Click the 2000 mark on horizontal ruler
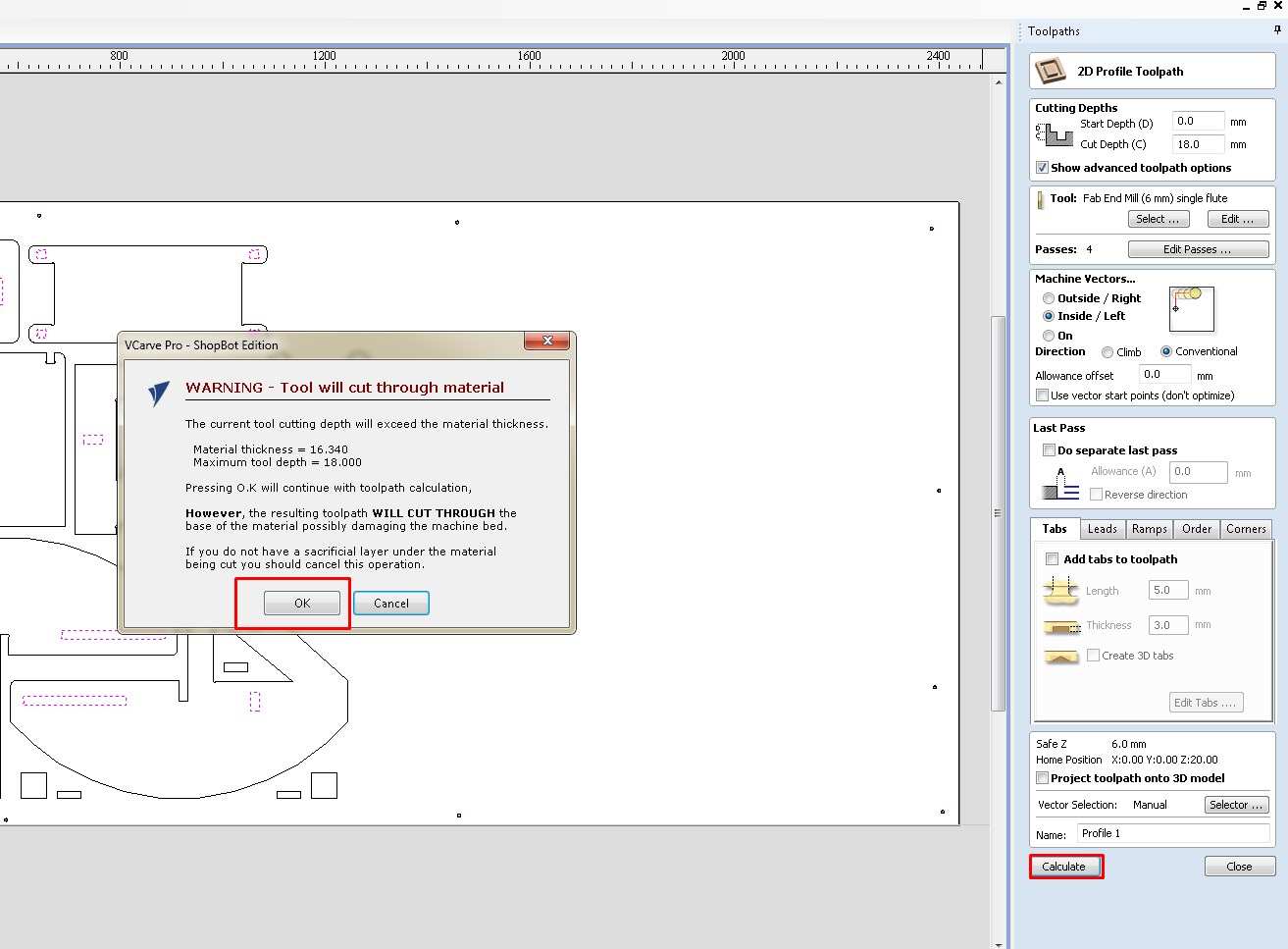Viewport: 1288px width, 949px height. pyautogui.click(x=734, y=56)
